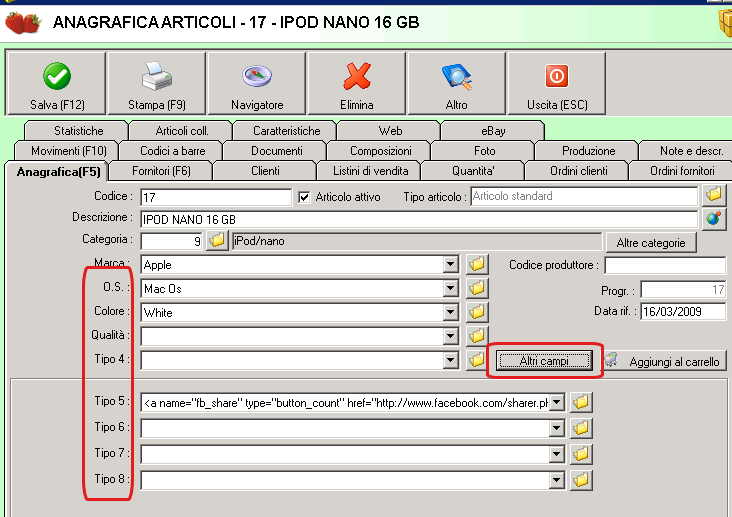Expand the O.S. dropdown showing Mac Os
The height and width of the screenshot is (517, 732).
[x=450, y=289]
